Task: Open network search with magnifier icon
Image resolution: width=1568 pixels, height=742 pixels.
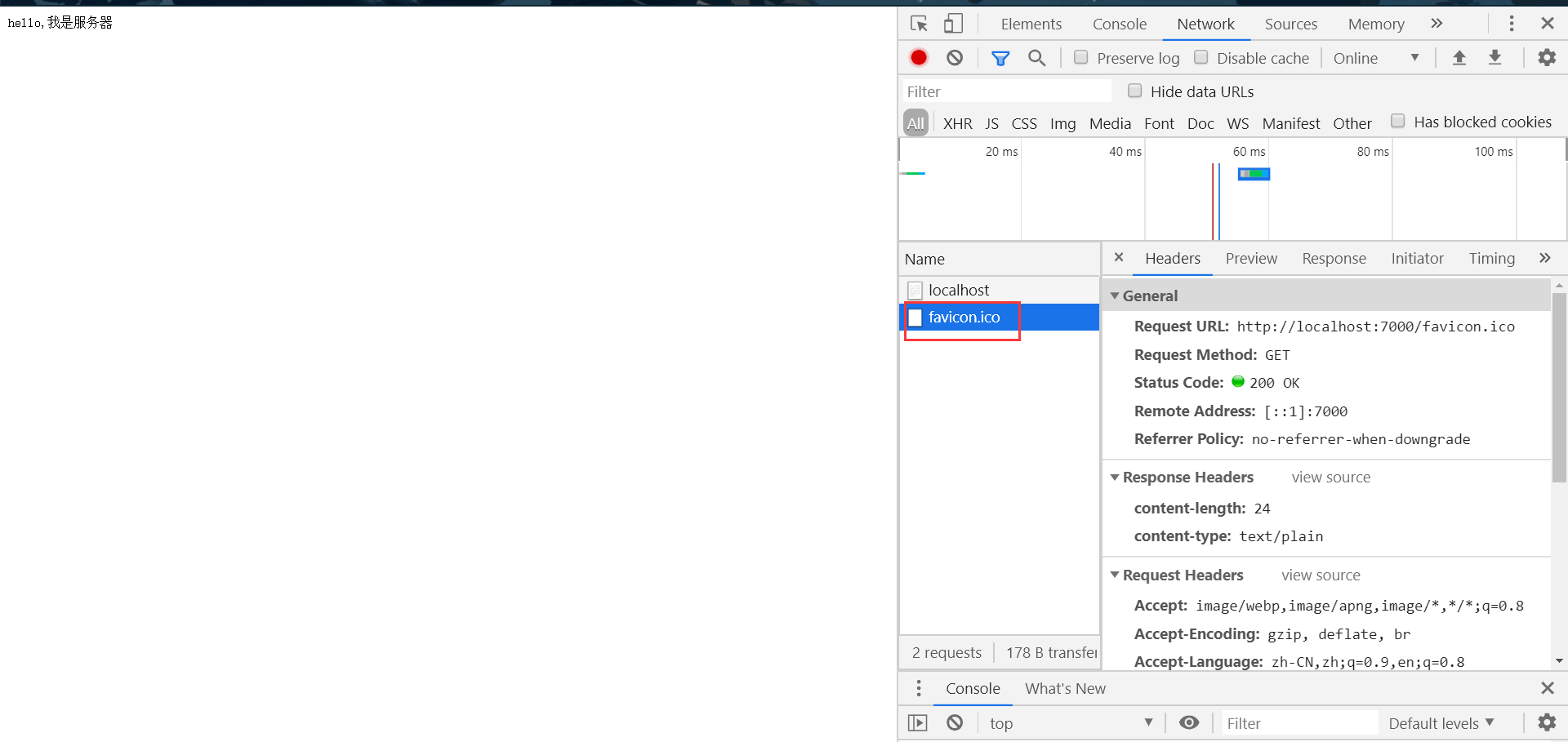Action: [x=1036, y=57]
